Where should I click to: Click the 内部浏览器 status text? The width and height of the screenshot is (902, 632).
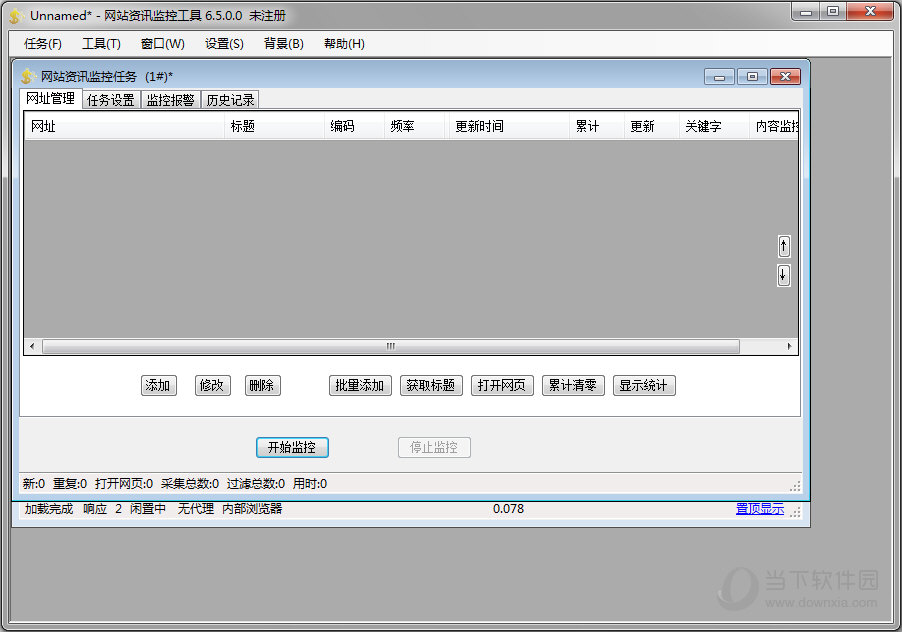252,508
